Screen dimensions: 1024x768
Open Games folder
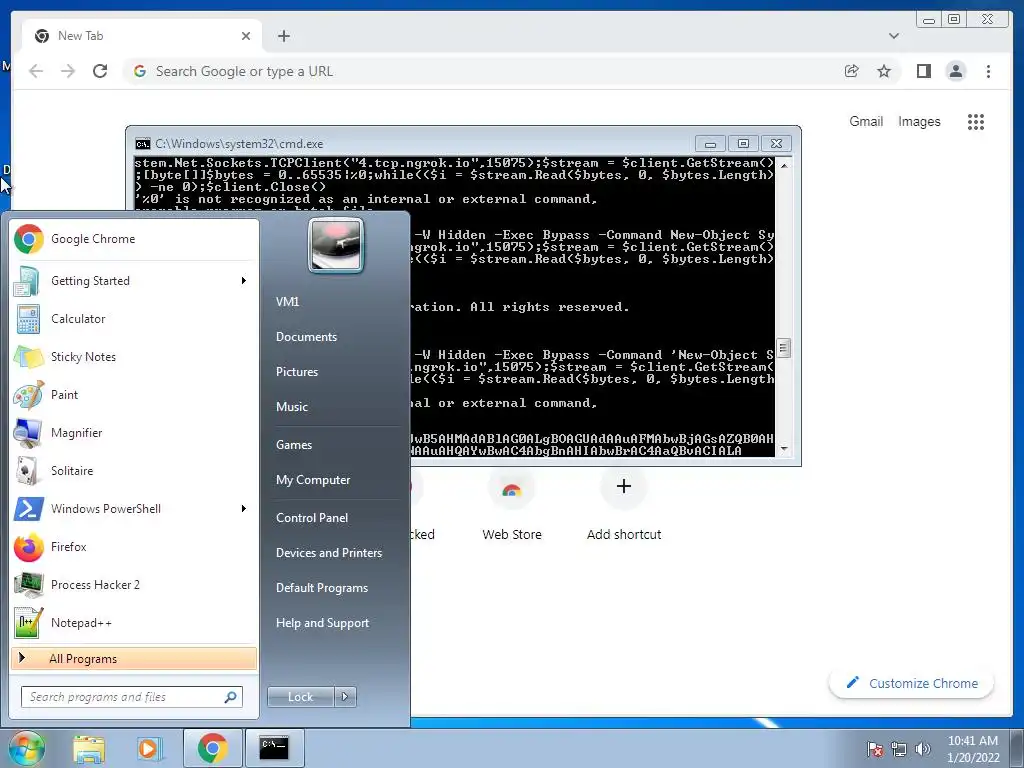pos(294,445)
